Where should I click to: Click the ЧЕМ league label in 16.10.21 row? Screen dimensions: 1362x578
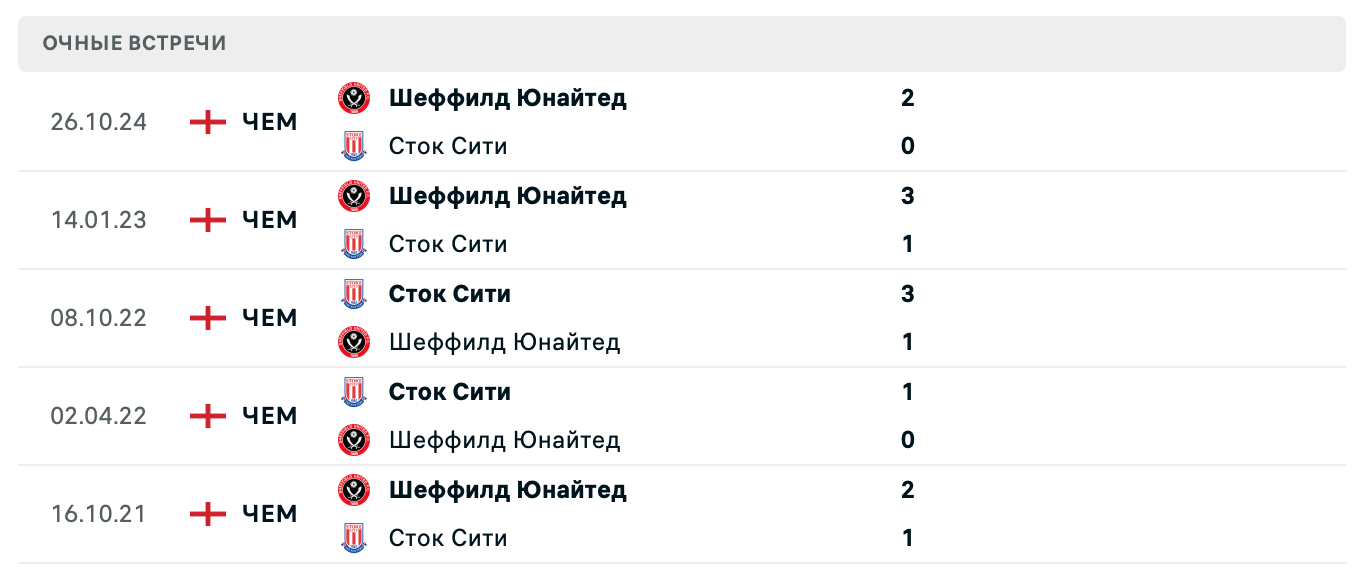pos(270,514)
